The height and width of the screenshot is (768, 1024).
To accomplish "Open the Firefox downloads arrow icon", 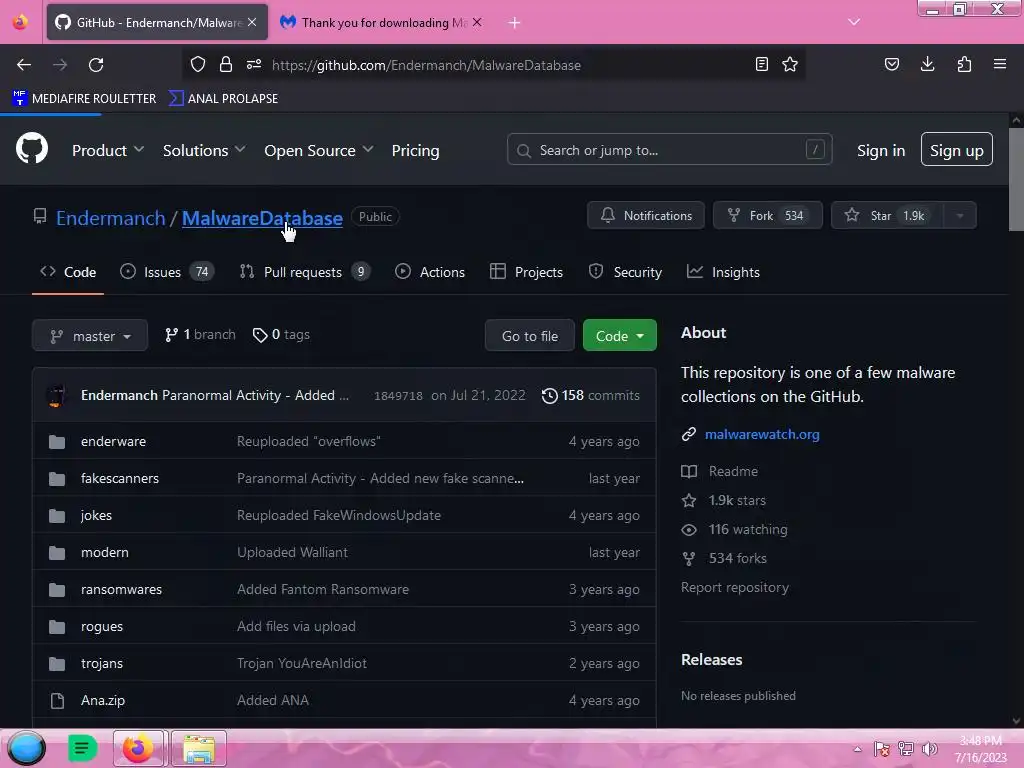I will [x=927, y=65].
